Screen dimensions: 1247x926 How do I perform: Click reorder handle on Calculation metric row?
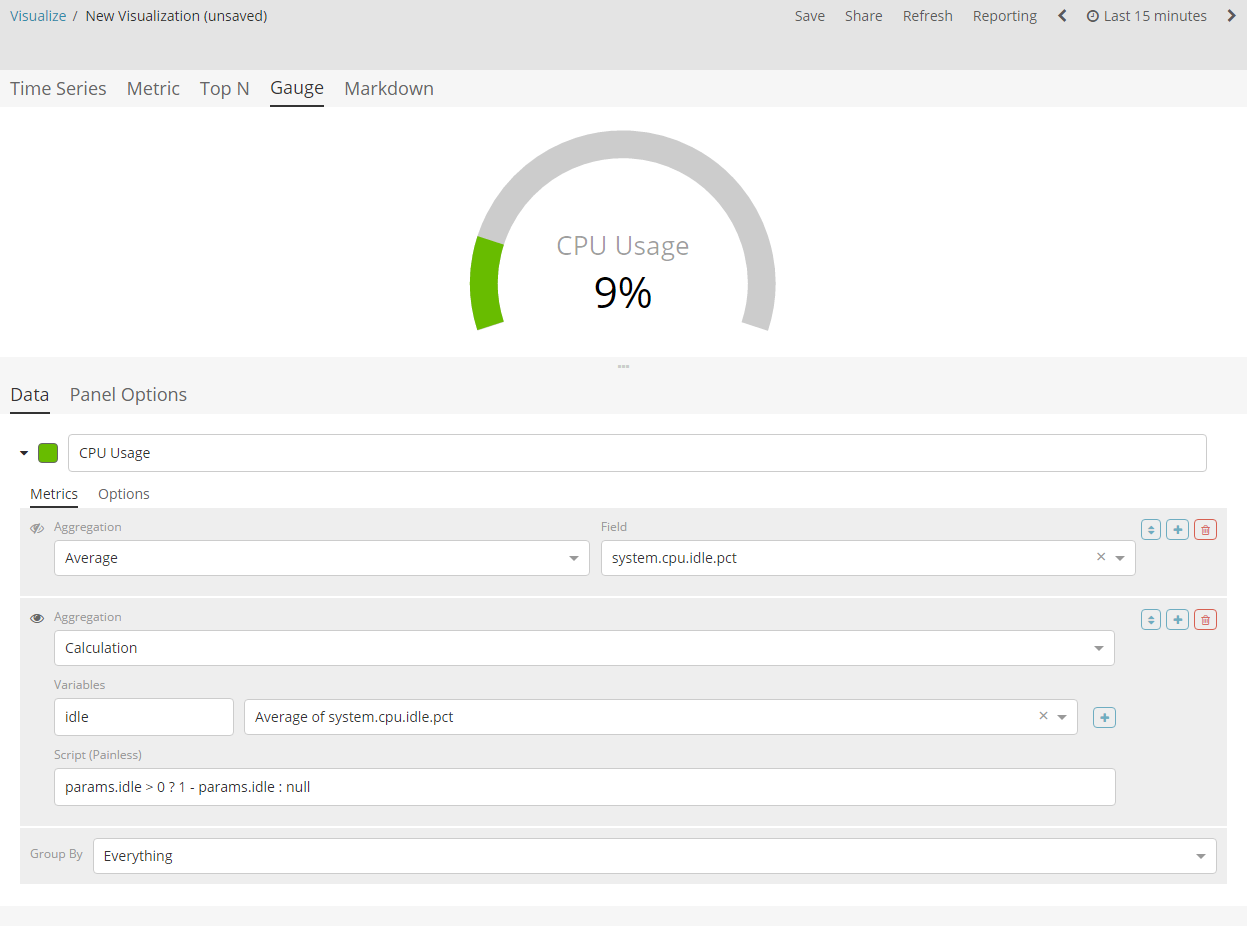(x=1151, y=620)
